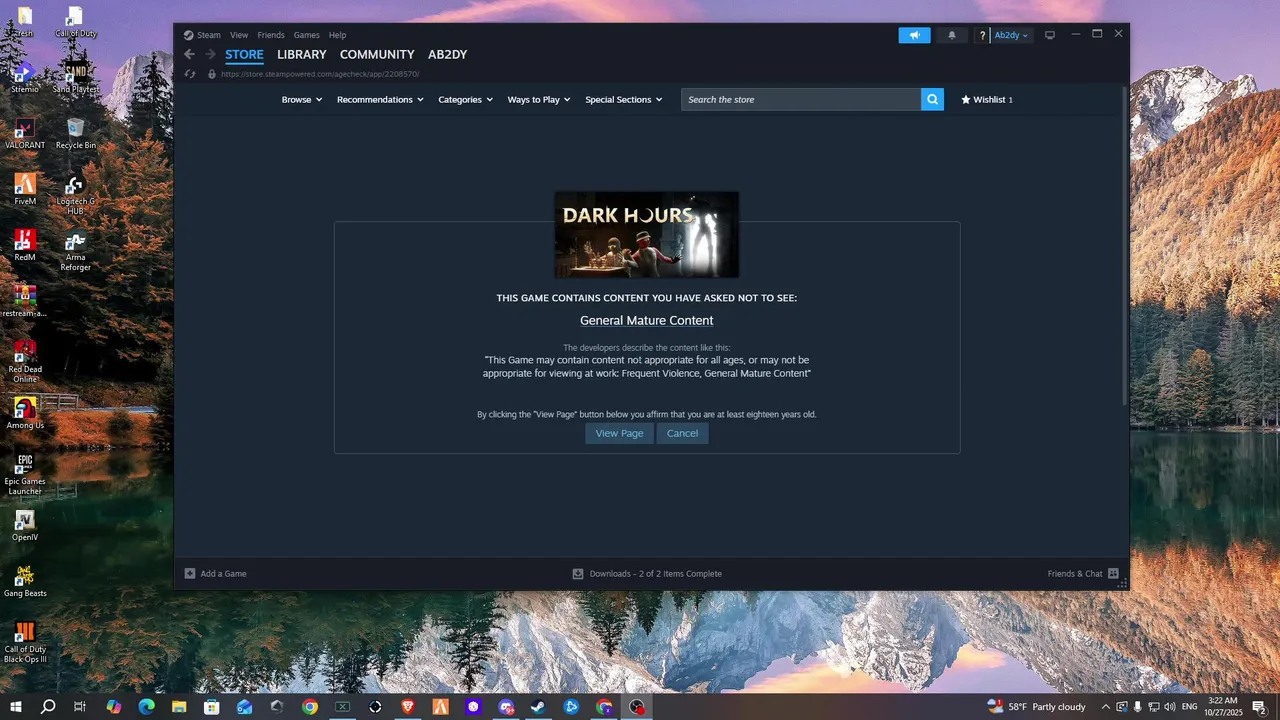Open Steam announcements megaphone button

click(914, 35)
